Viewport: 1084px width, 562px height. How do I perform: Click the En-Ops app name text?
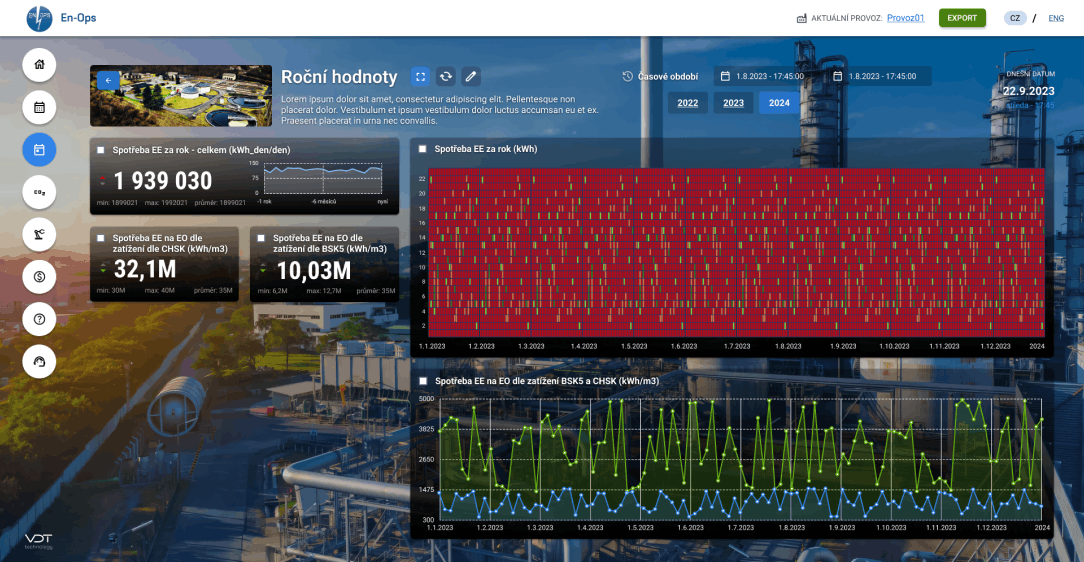[x=78, y=18]
